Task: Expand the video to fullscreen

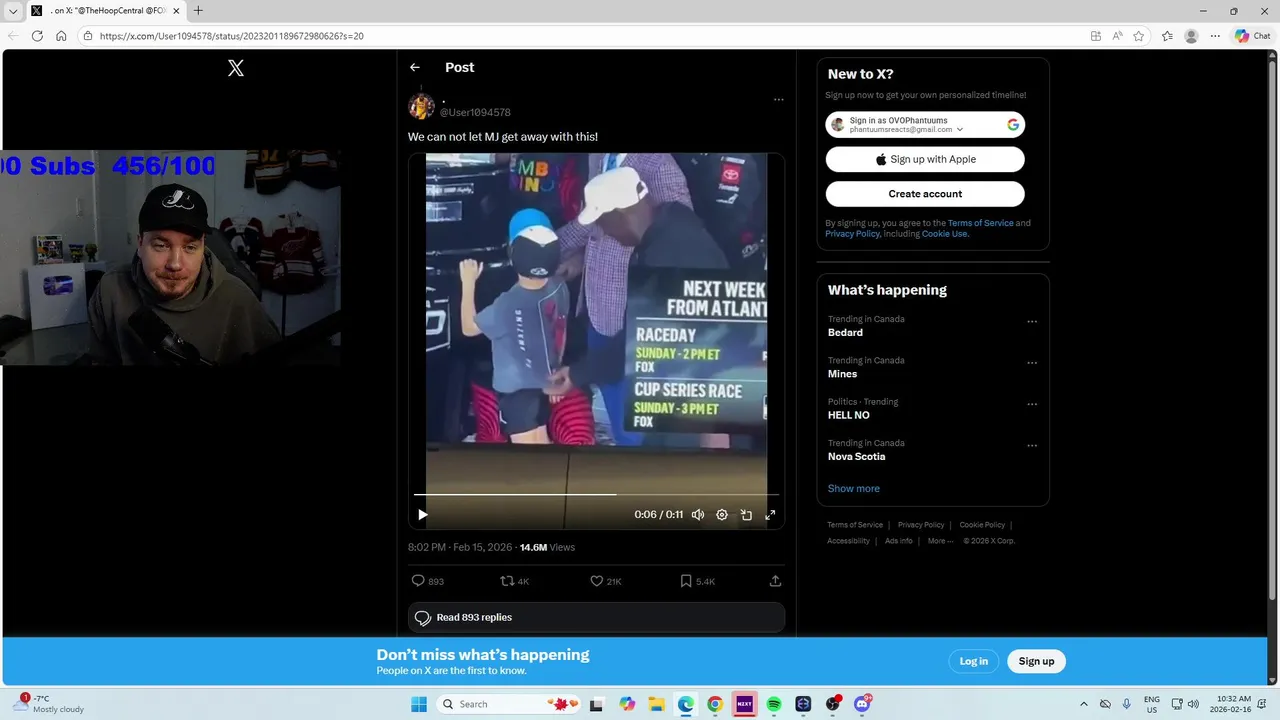Action: (770, 515)
